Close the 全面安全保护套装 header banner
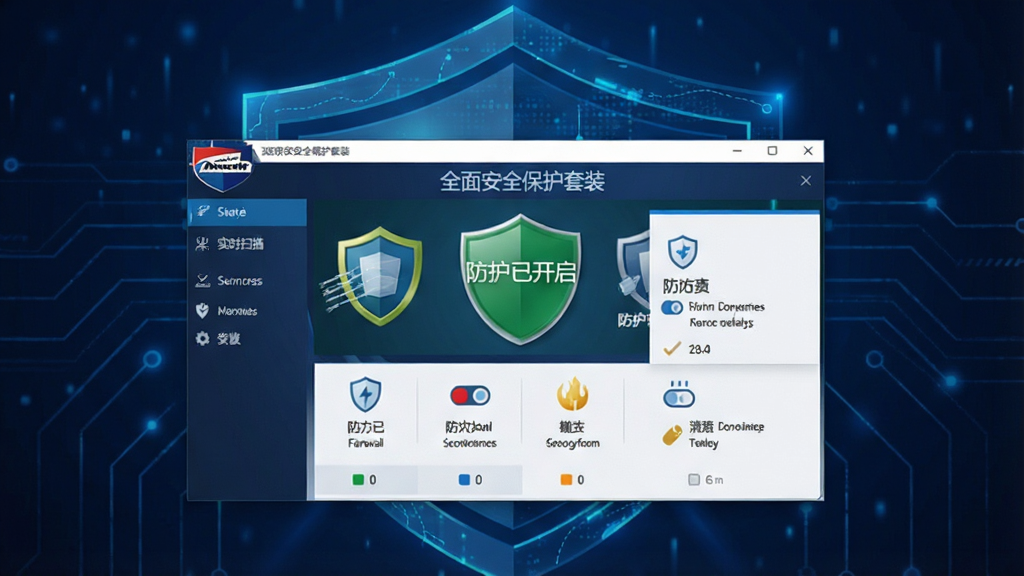Screen dimensions: 1024x576 click(806, 181)
